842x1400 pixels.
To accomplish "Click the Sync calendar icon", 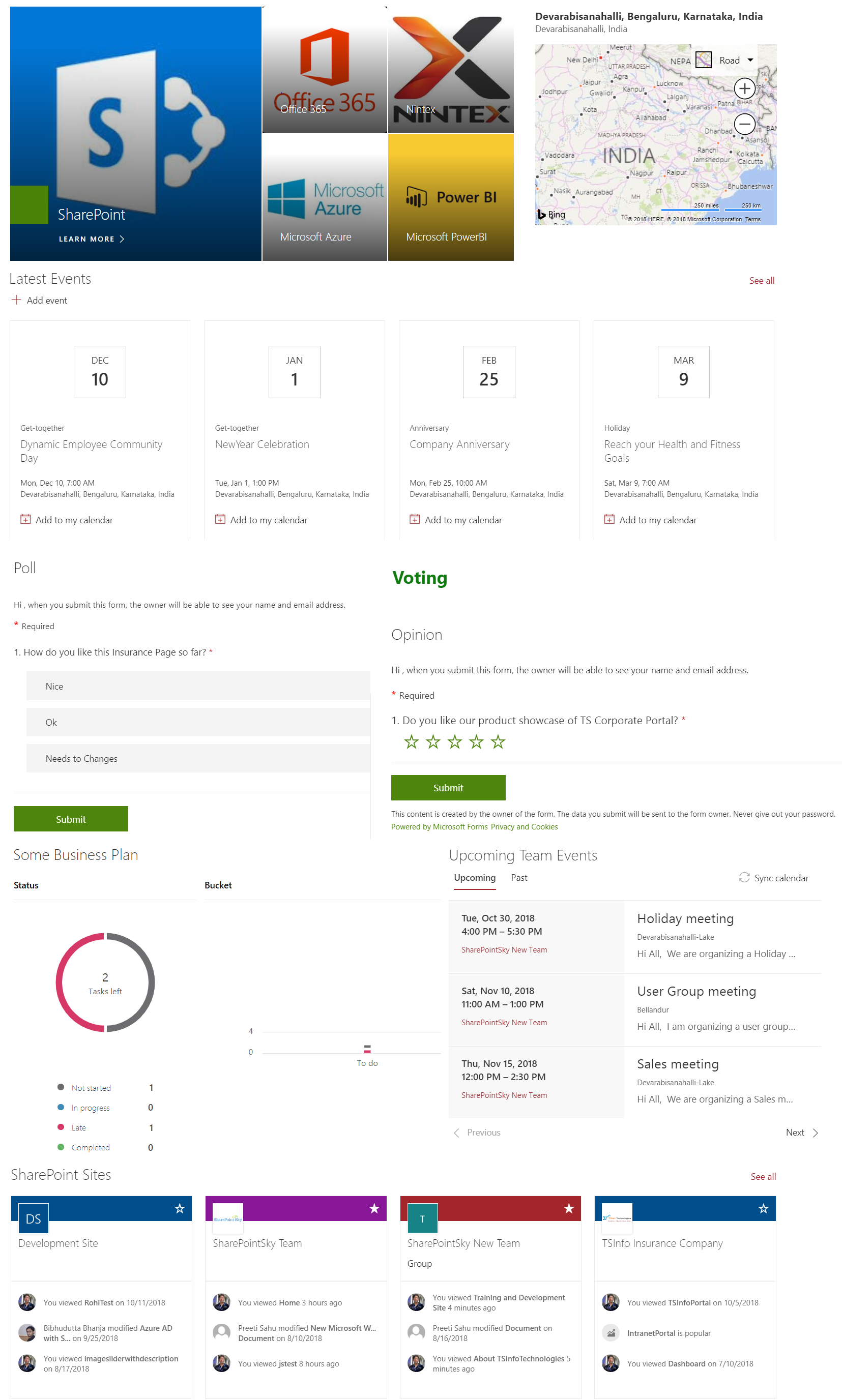I will (744, 878).
